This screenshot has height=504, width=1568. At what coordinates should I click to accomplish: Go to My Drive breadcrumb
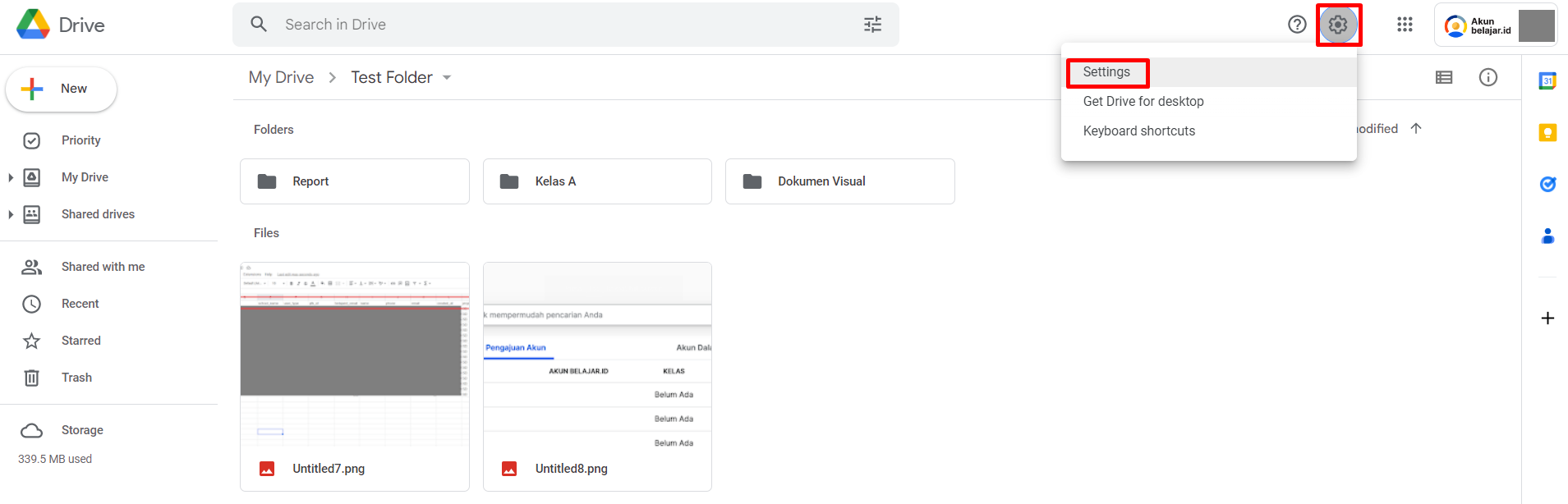click(281, 77)
